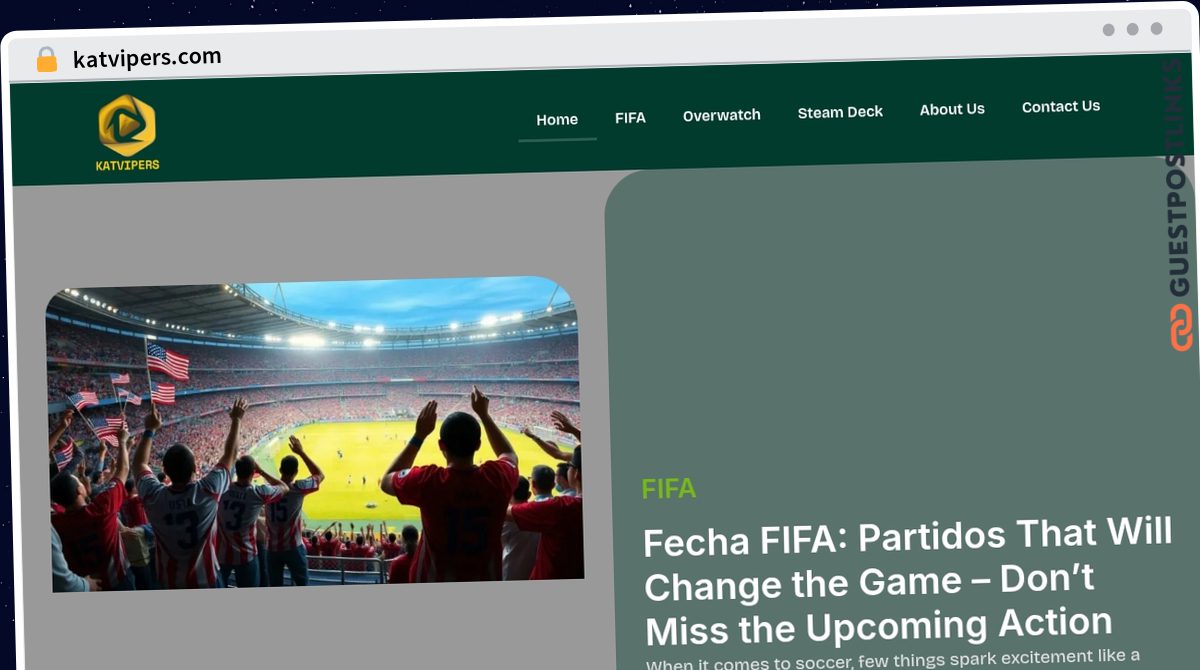Click the katvipers.com address bar

[x=147, y=58]
